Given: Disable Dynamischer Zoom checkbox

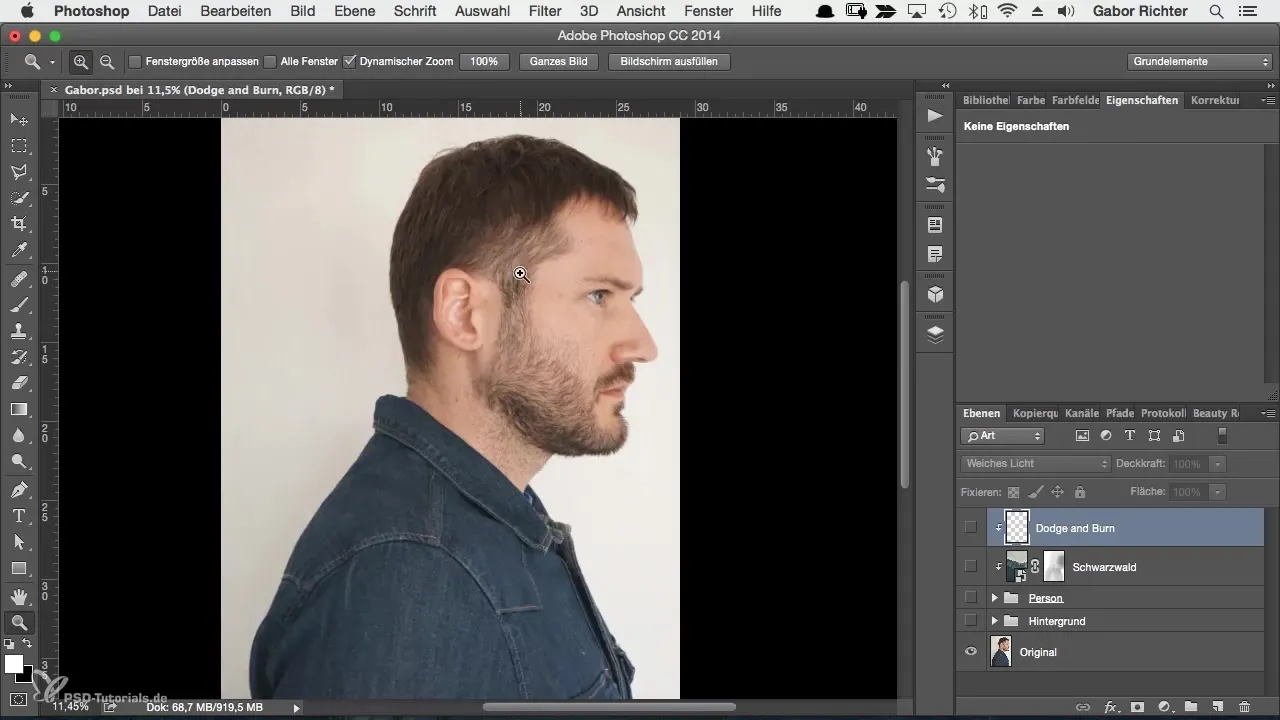Looking at the screenshot, I should click(x=349, y=62).
